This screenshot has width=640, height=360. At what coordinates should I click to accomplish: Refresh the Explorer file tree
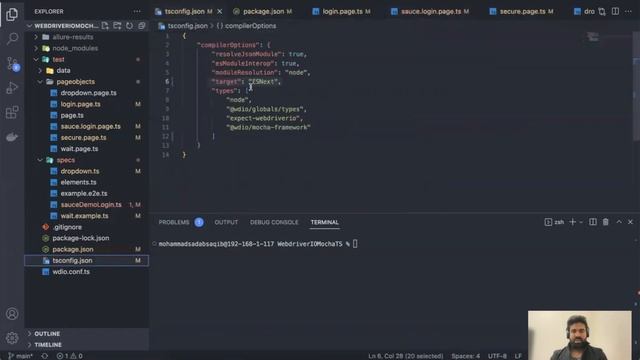coord(129,26)
